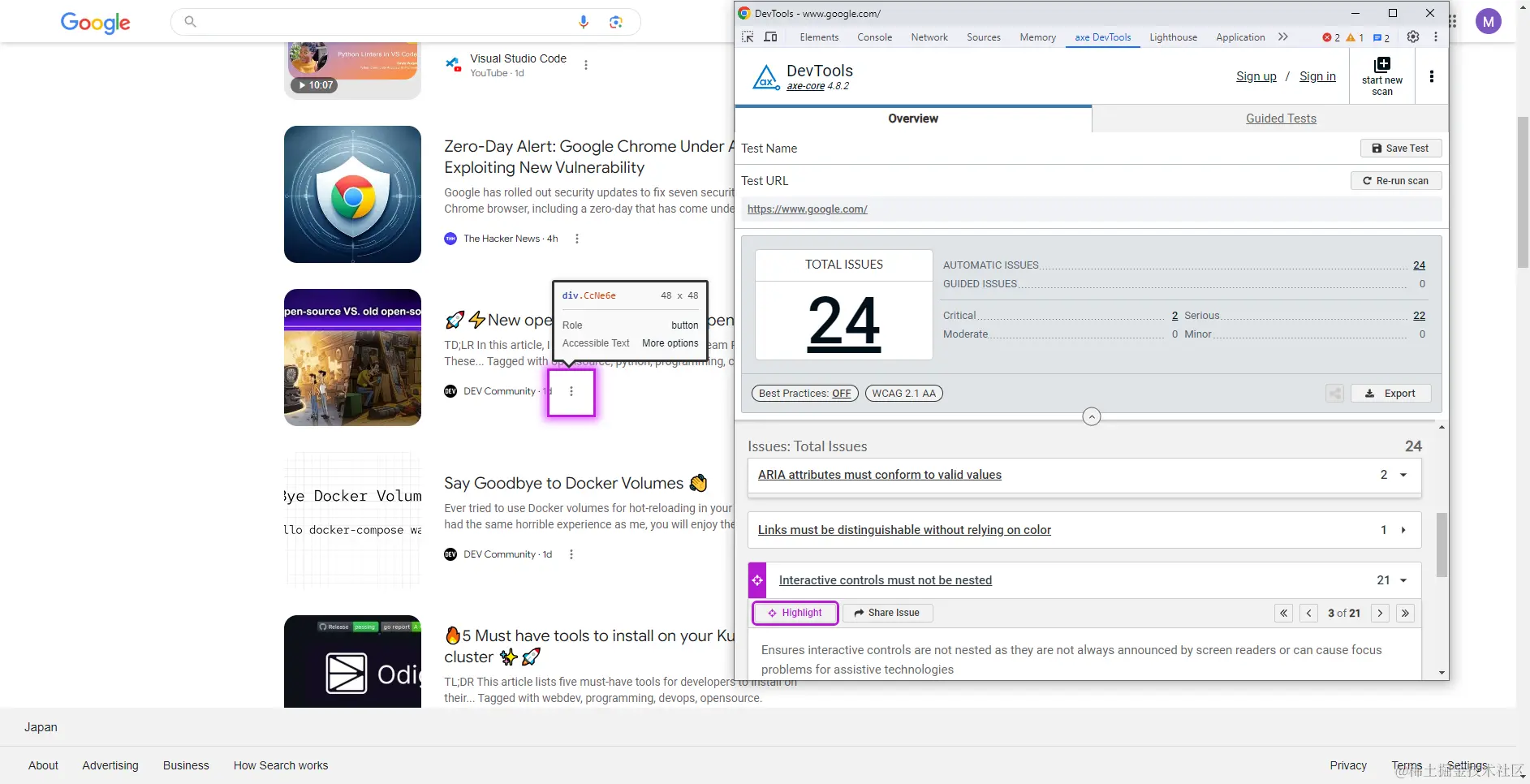The width and height of the screenshot is (1530, 784).
Task: Open more options for Say Goodbye to Docker Volumes
Action: pyautogui.click(x=571, y=554)
